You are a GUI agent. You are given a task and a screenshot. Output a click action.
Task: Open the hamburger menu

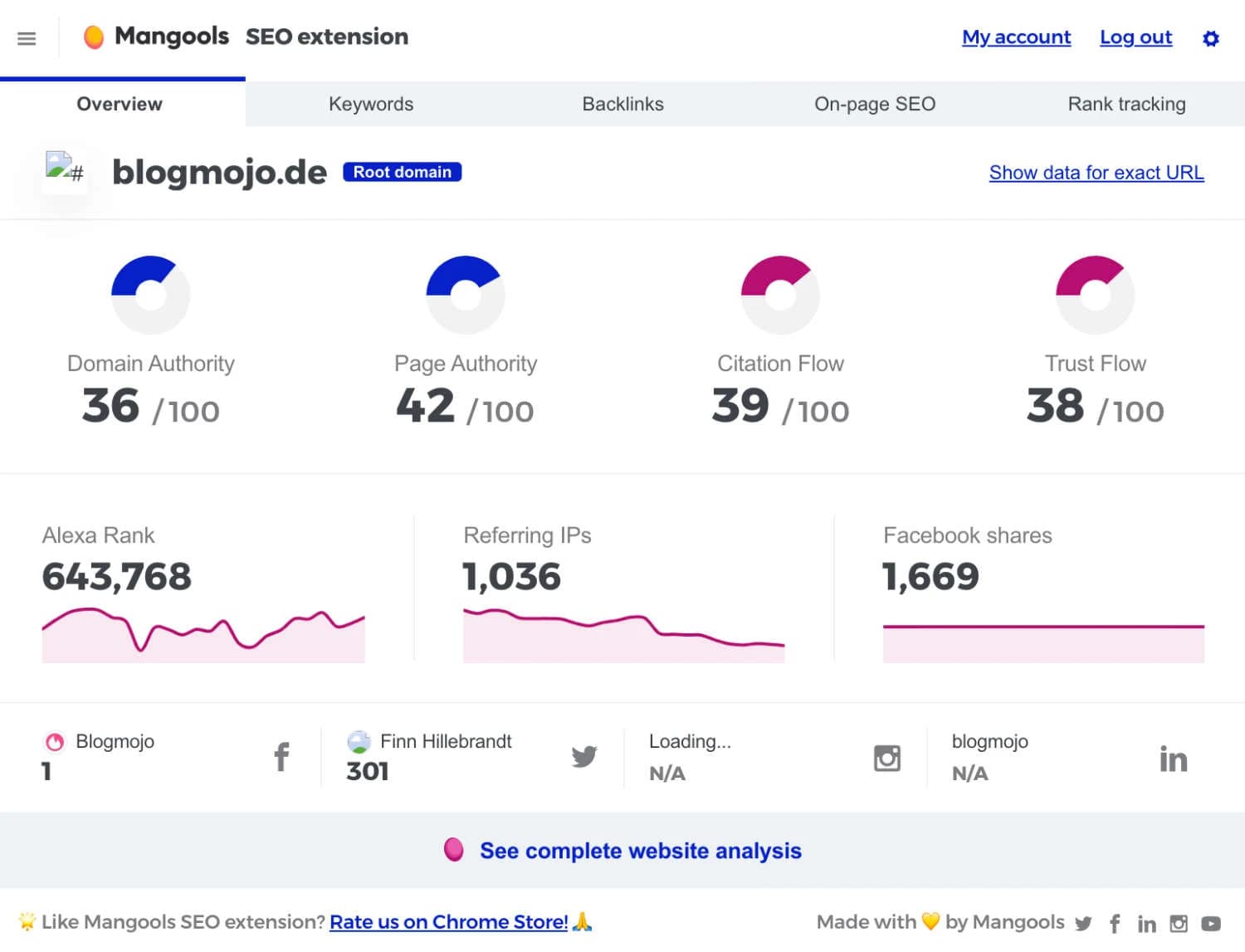(x=27, y=38)
